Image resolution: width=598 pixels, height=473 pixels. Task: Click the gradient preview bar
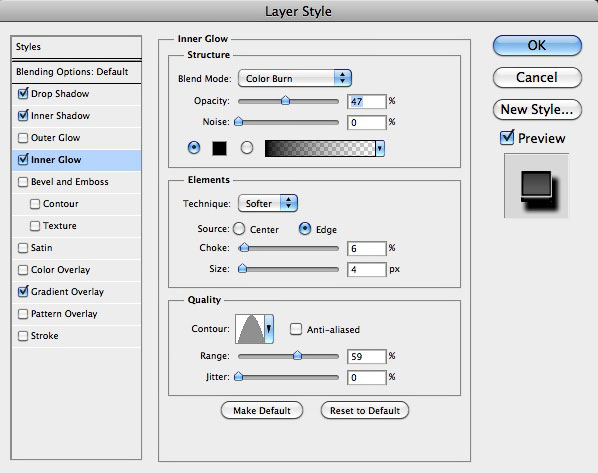pos(320,148)
